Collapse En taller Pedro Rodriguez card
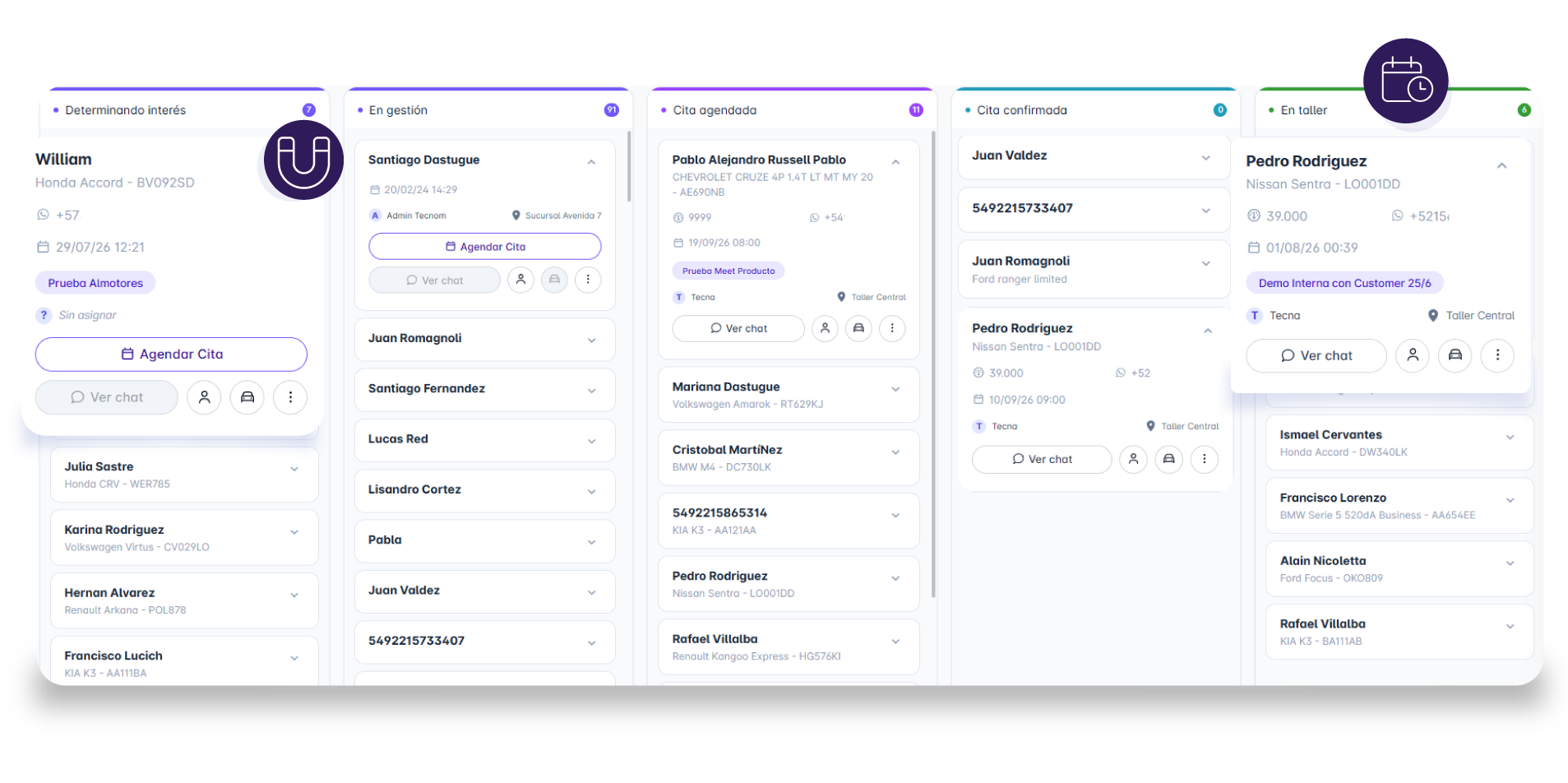 coord(1501,165)
